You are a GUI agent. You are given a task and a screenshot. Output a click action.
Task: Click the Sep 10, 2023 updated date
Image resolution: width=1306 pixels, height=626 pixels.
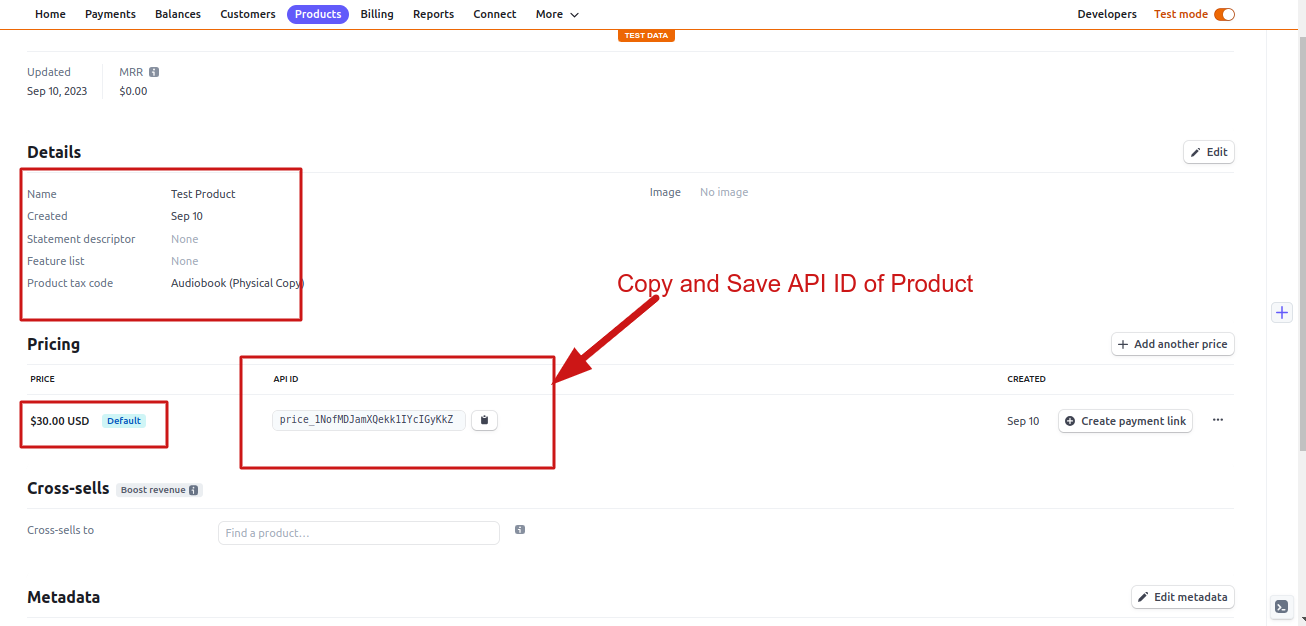click(57, 91)
